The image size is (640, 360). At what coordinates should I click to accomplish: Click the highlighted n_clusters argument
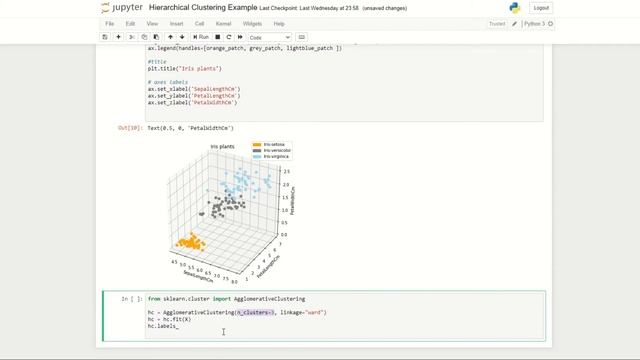[x=256, y=312]
